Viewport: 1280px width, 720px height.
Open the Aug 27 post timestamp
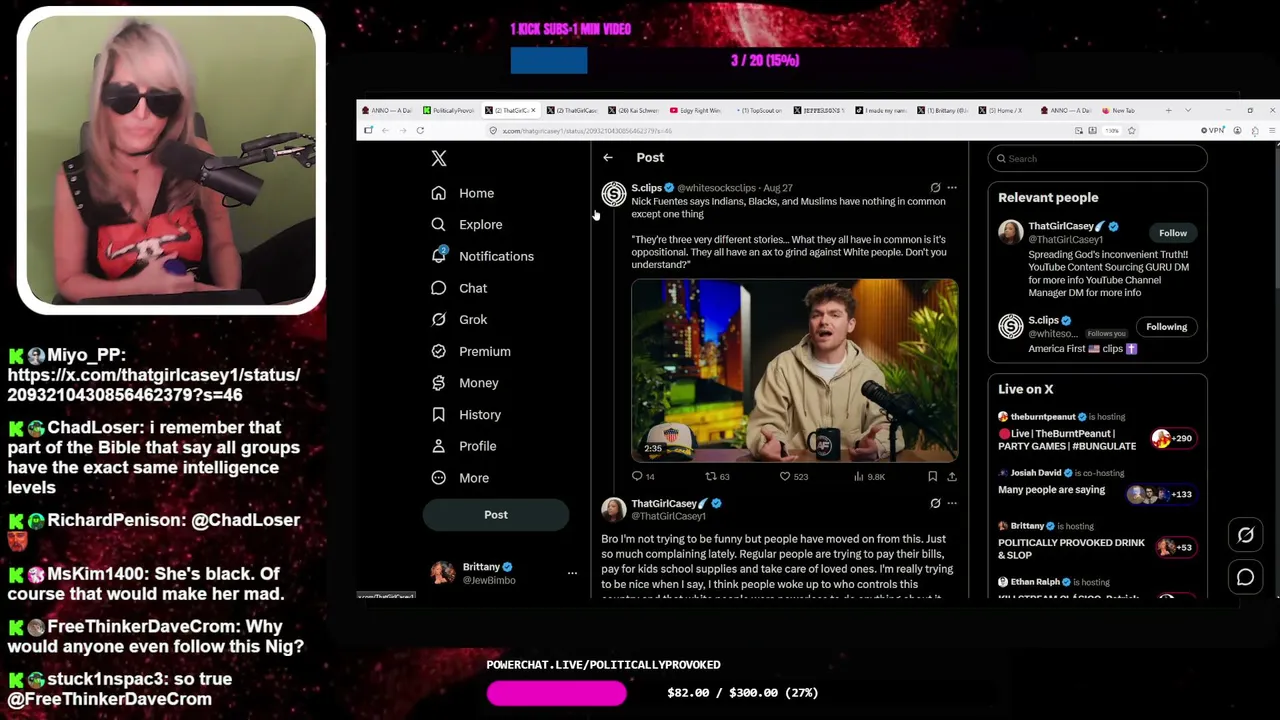tap(778, 188)
